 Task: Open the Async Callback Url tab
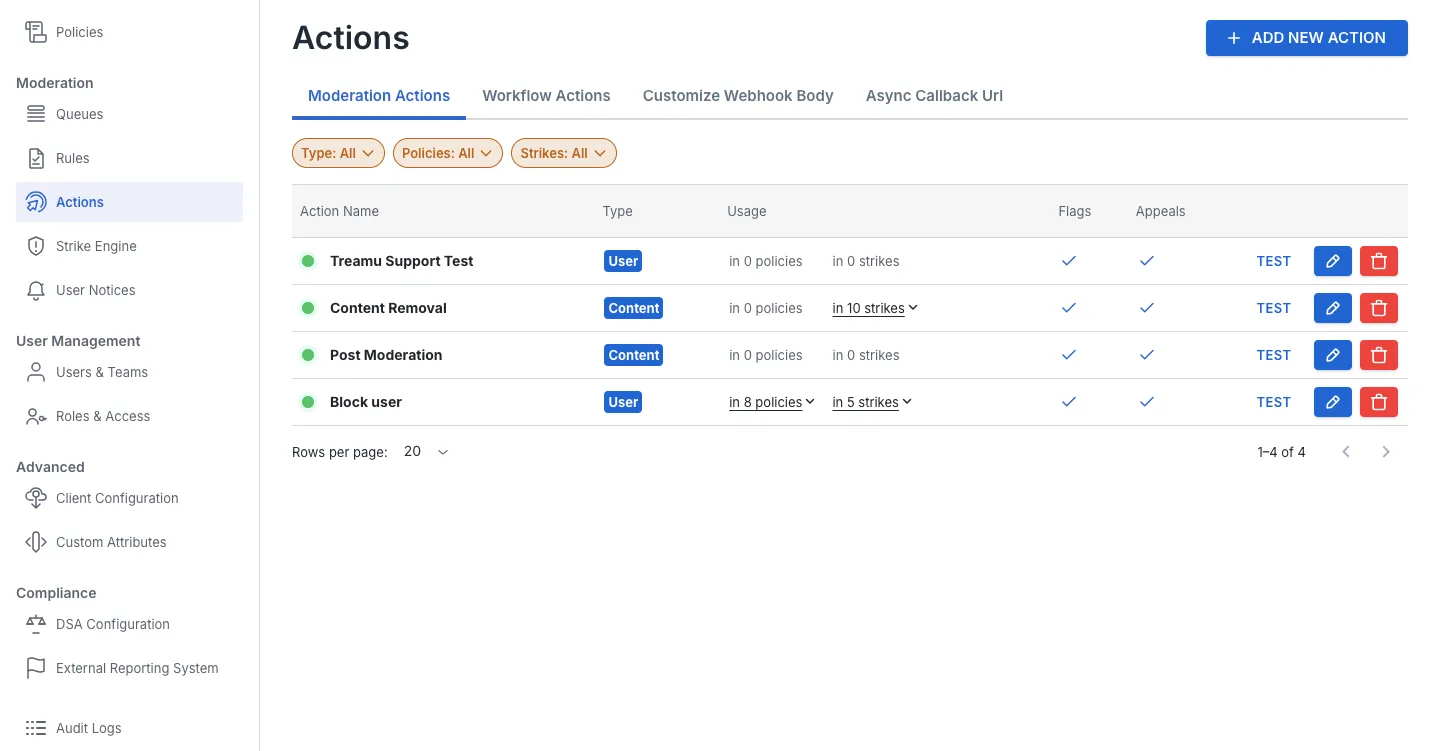tap(934, 96)
